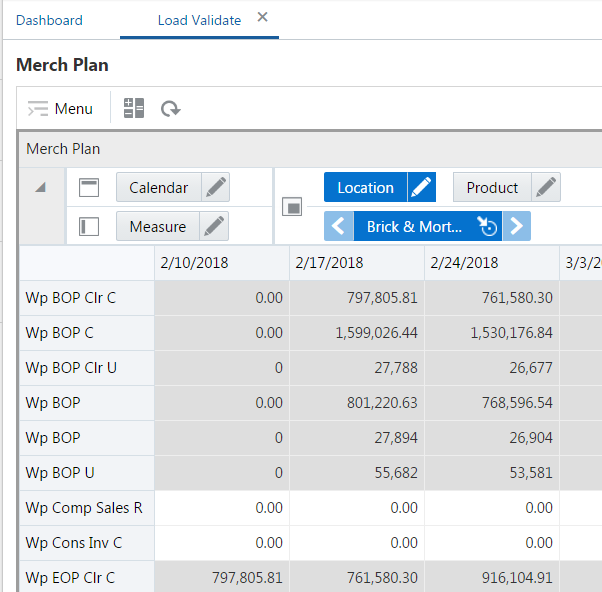Click the expand/collapse grid icon in toolbar
602x592 pixels.
click(134, 108)
